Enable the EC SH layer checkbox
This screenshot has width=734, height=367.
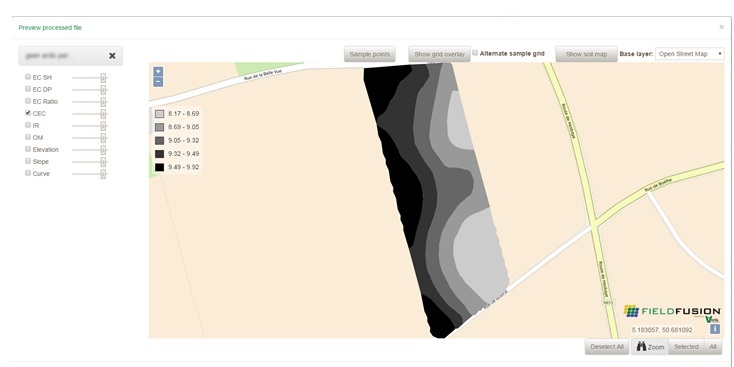click(x=28, y=77)
